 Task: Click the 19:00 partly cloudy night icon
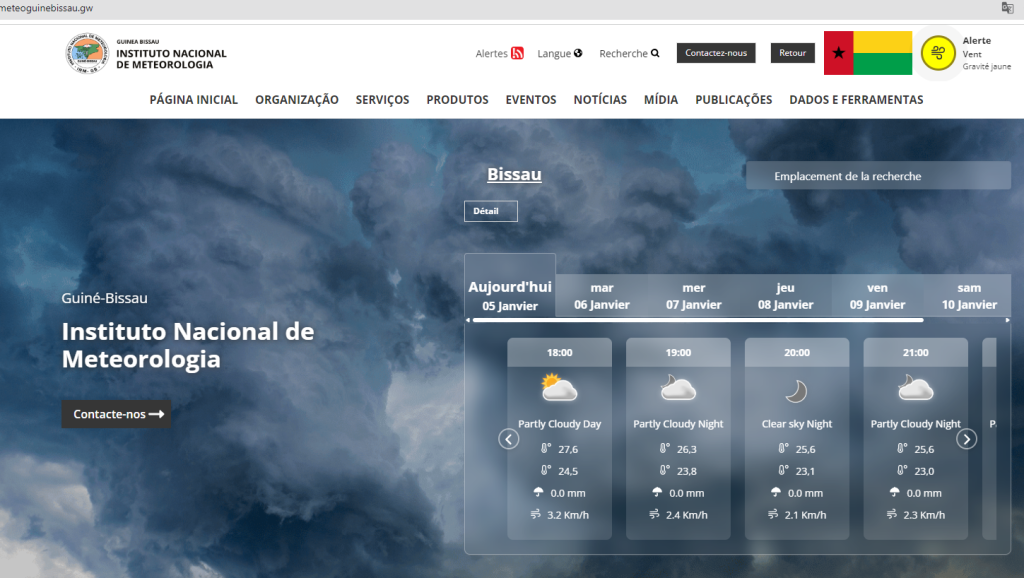678,388
